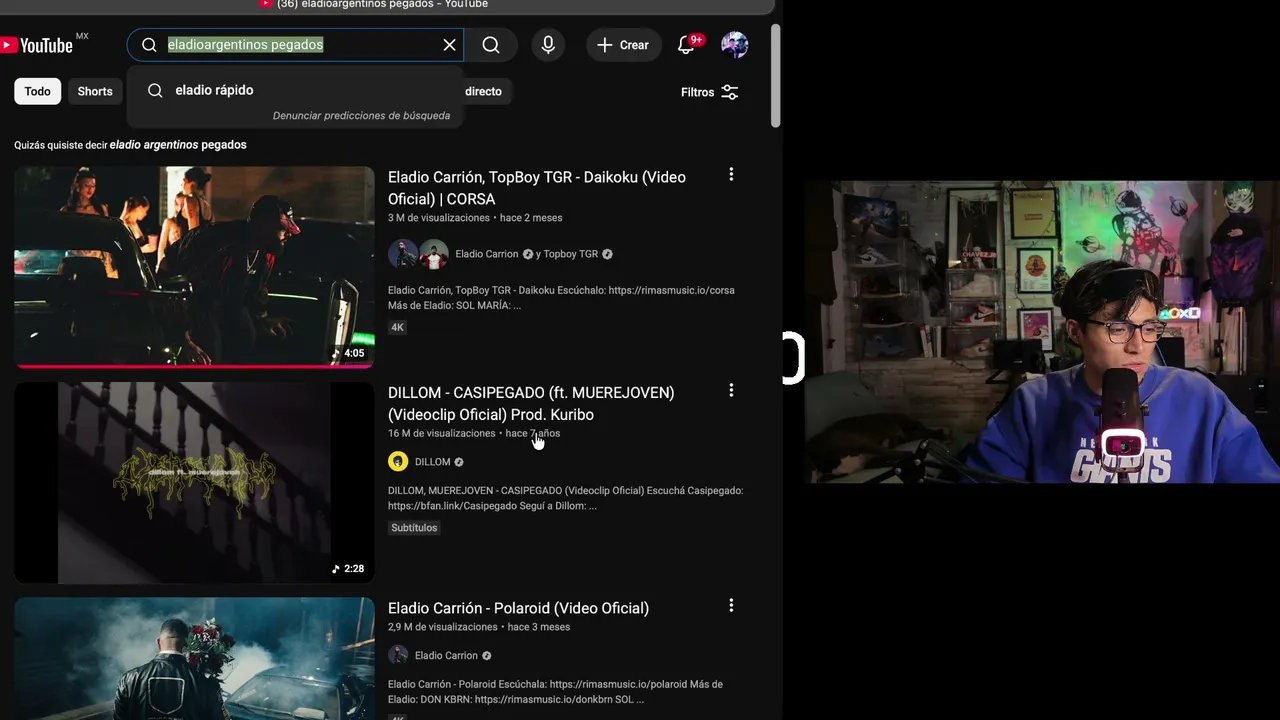Choose the 'eladio rápido' search suggestion
This screenshot has width=1280, height=720.
(x=295, y=90)
